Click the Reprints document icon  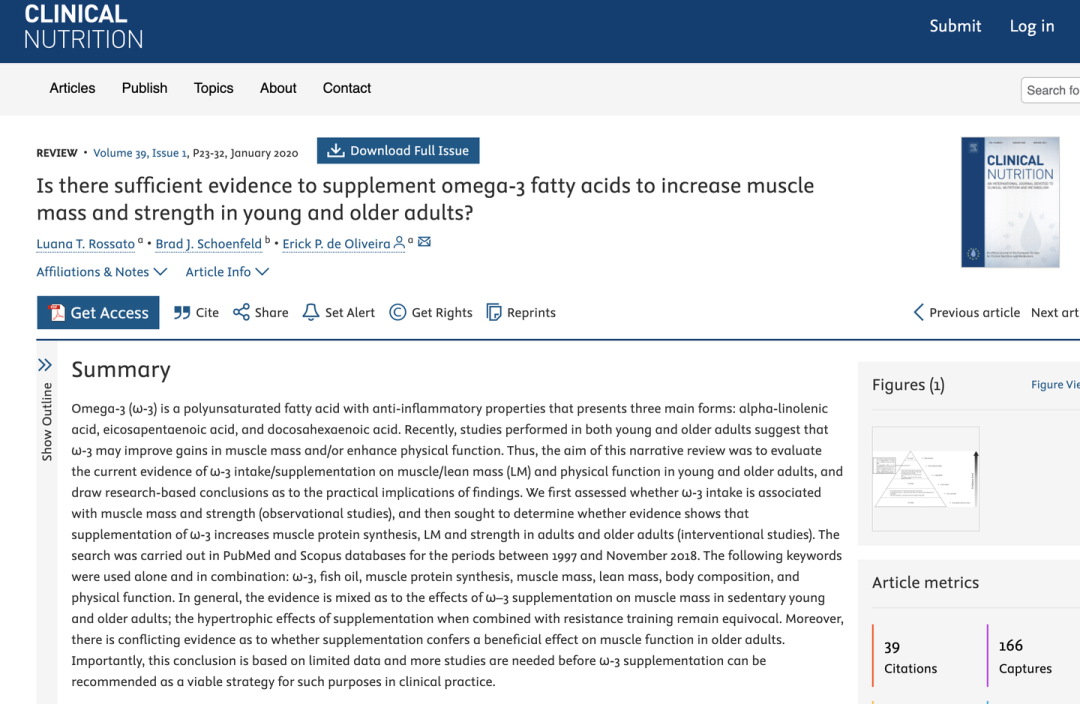[x=494, y=312]
